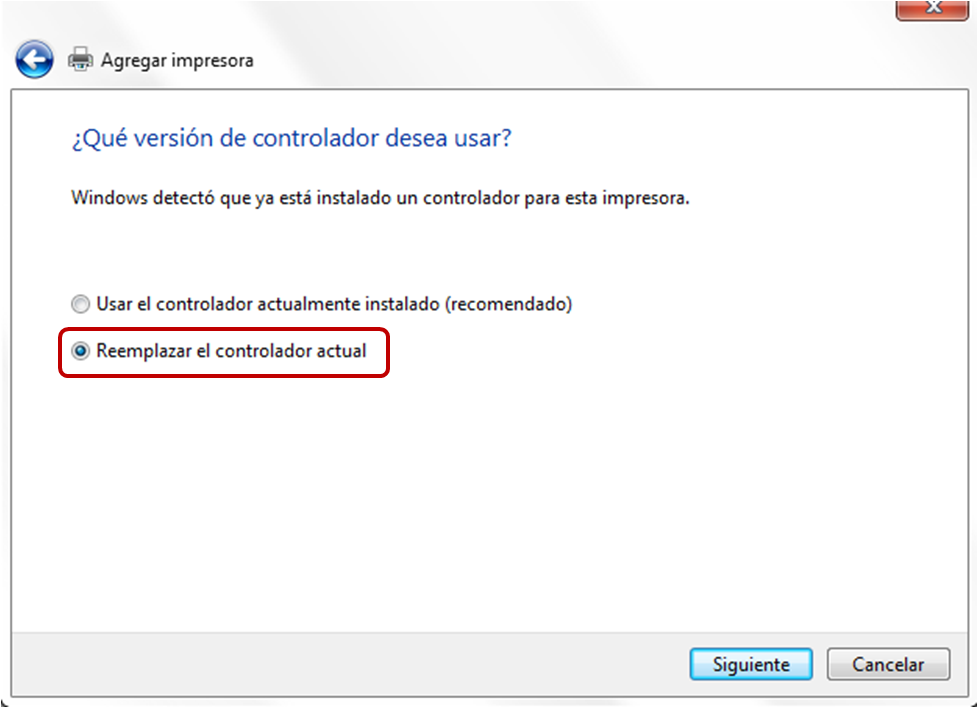Choose the Reemplazar el controlador actual radio button
This screenshot has height=708, width=978.
tap(80, 351)
